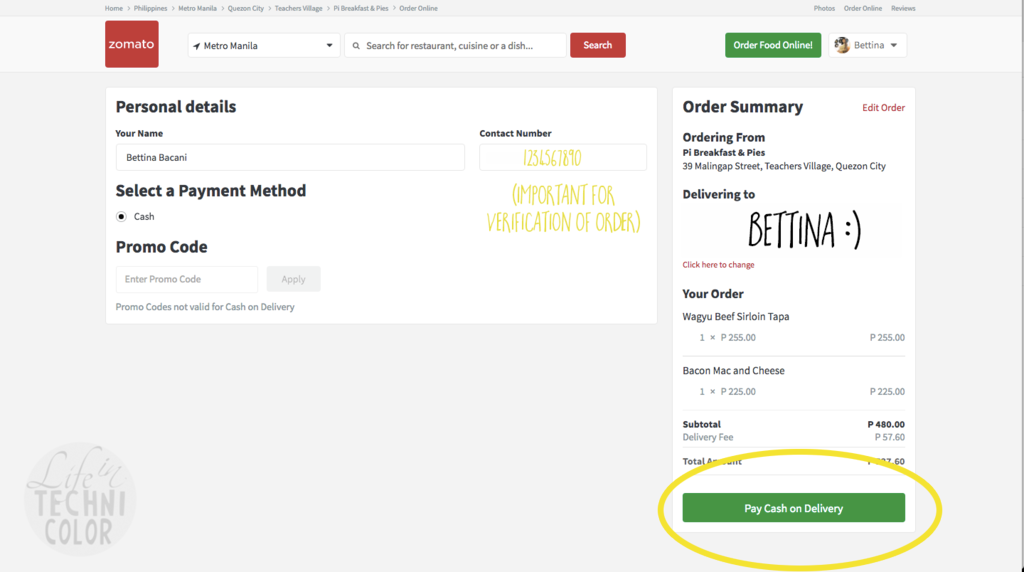Click Pay Cash on Delivery button
The width and height of the screenshot is (1024, 572).
coord(793,508)
